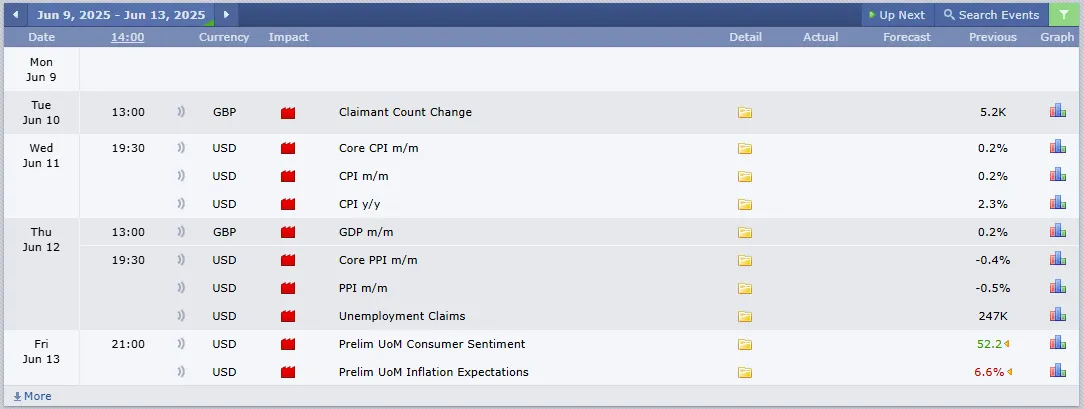1084x409 pixels.
Task: Open graph icon for Core CPI m/m
Action: click(x=1057, y=146)
